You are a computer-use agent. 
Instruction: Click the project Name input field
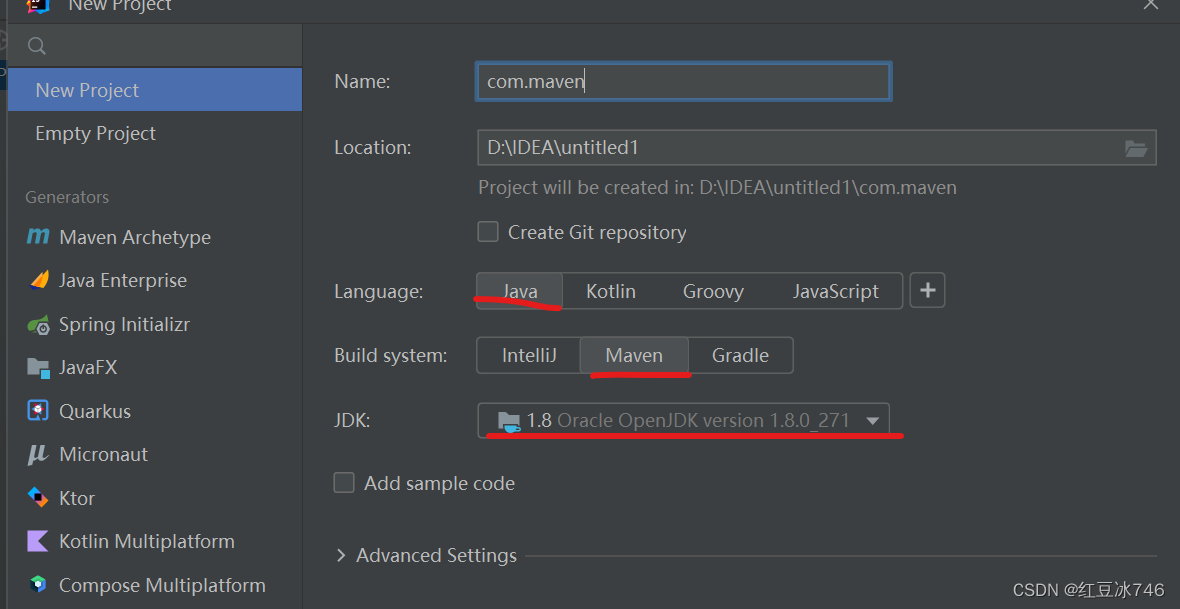[x=683, y=81]
